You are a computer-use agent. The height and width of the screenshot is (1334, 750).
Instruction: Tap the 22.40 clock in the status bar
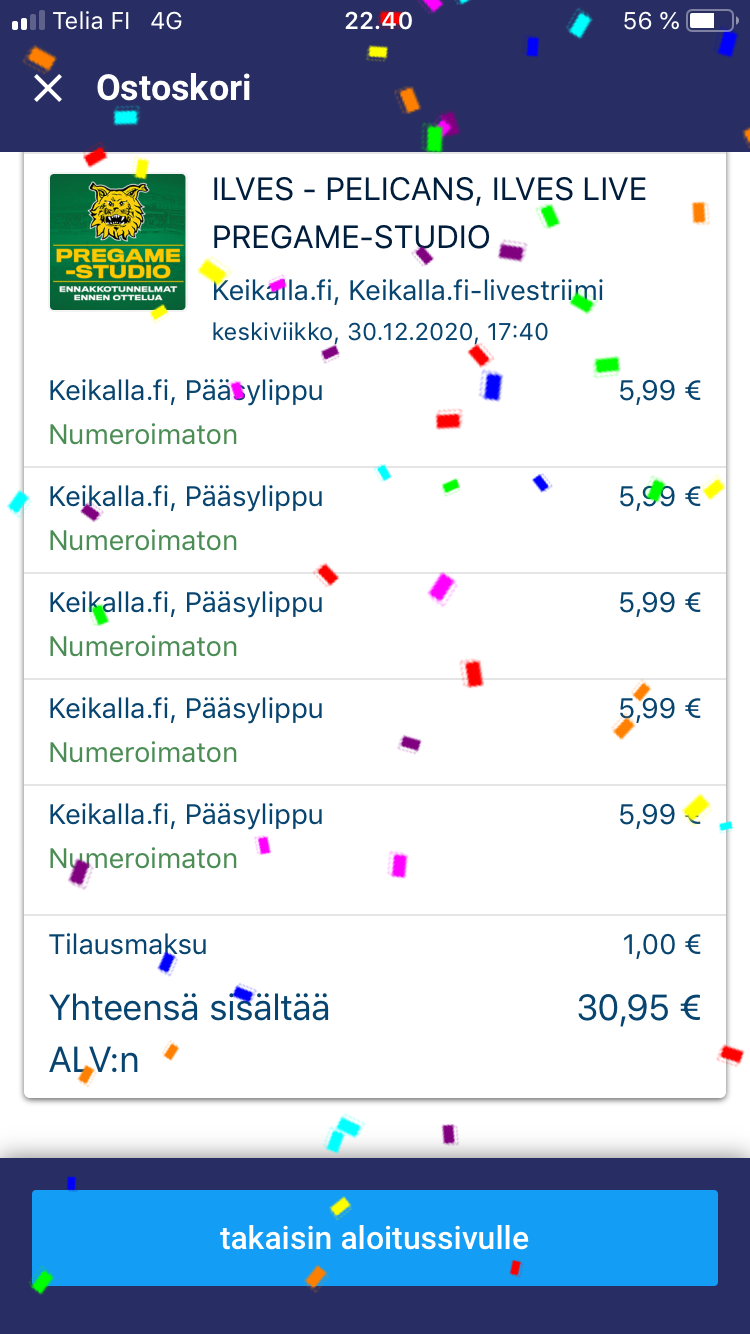[x=378, y=21]
